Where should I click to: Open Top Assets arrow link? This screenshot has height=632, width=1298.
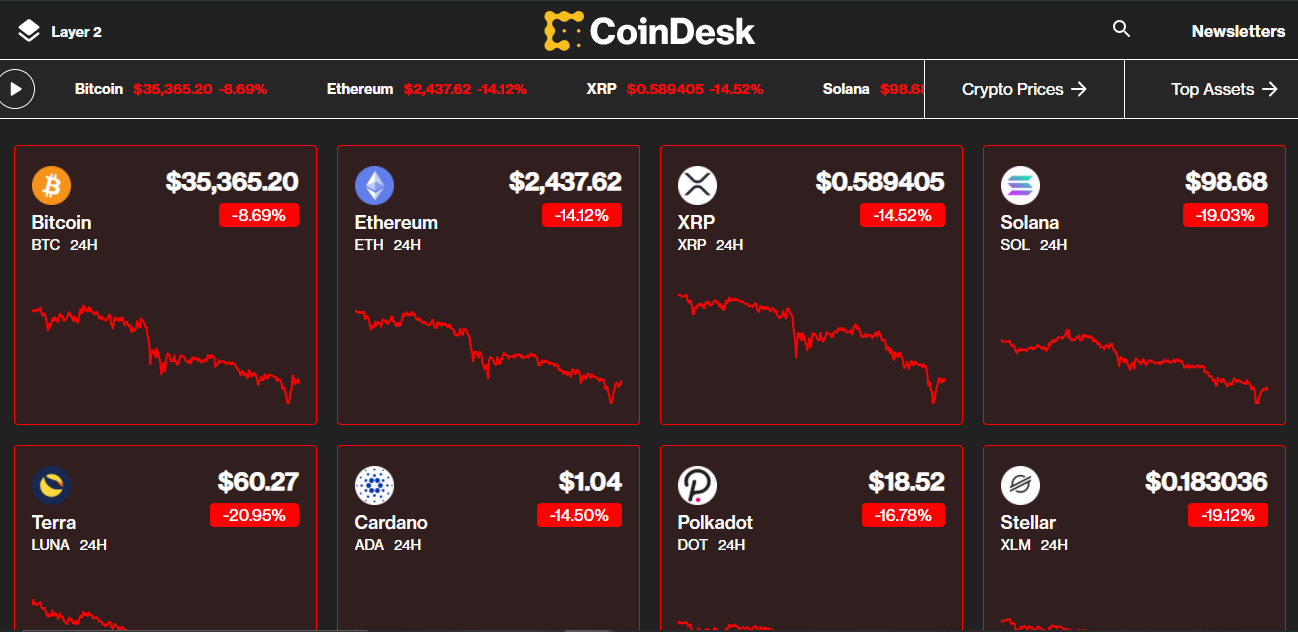coord(1224,89)
